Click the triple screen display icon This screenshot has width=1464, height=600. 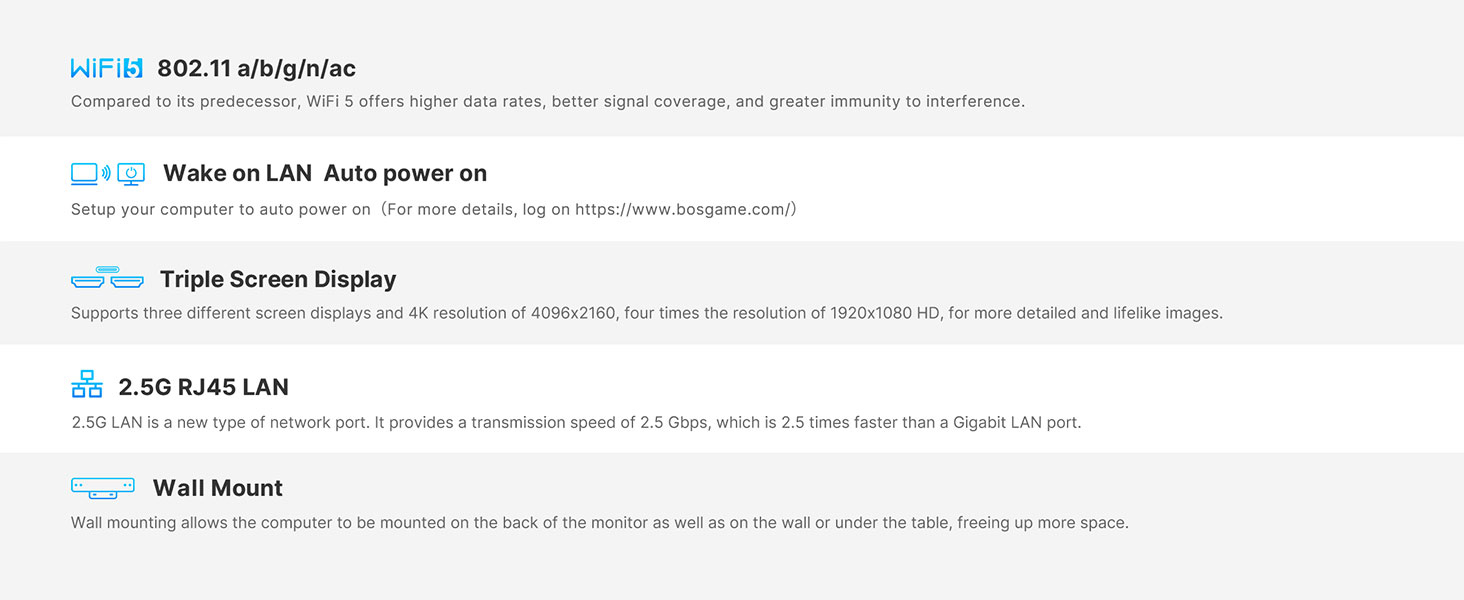click(107, 278)
